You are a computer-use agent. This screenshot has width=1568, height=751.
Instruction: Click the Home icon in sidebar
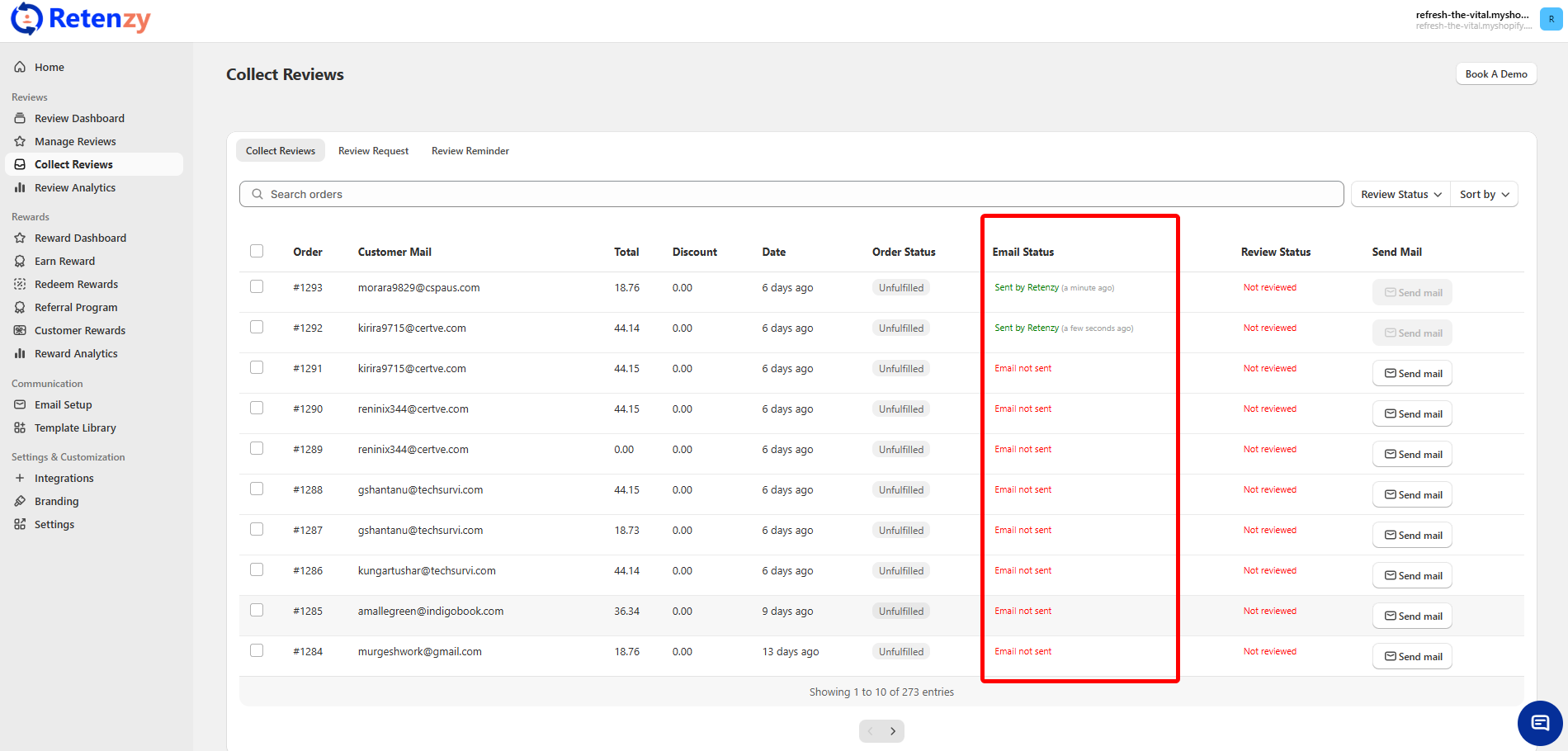20,67
